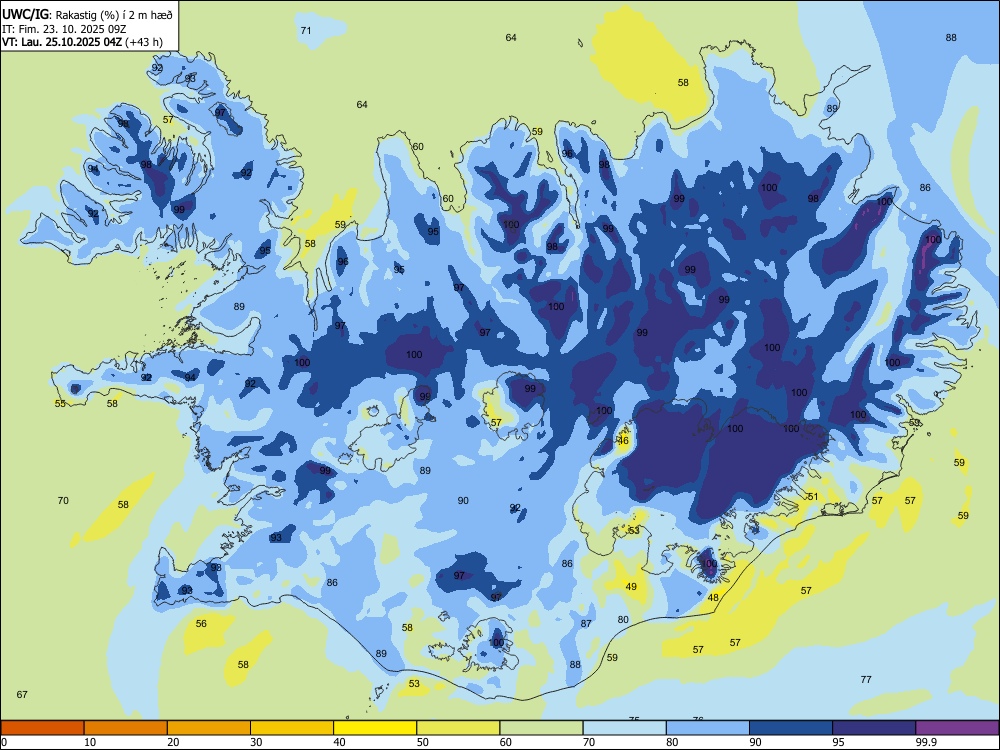Screen dimensions: 1000x750
Task: Click the map humidity value '67'
Action: 22,695
